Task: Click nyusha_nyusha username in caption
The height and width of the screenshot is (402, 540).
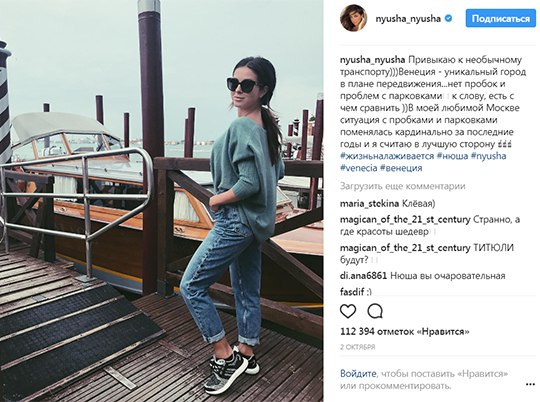Action: (x=373, y=60)
